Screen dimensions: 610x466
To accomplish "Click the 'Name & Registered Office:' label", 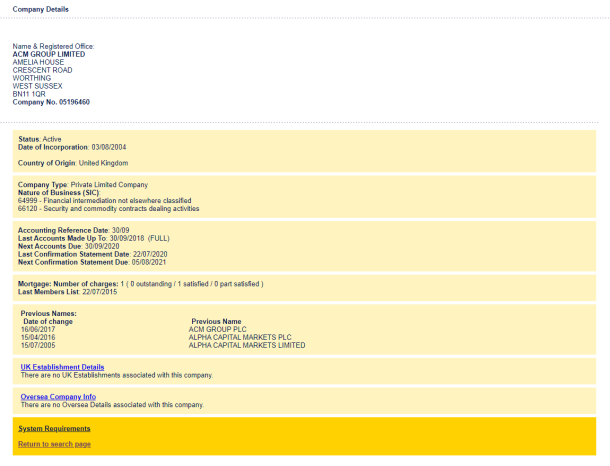I will pos(53,46).
